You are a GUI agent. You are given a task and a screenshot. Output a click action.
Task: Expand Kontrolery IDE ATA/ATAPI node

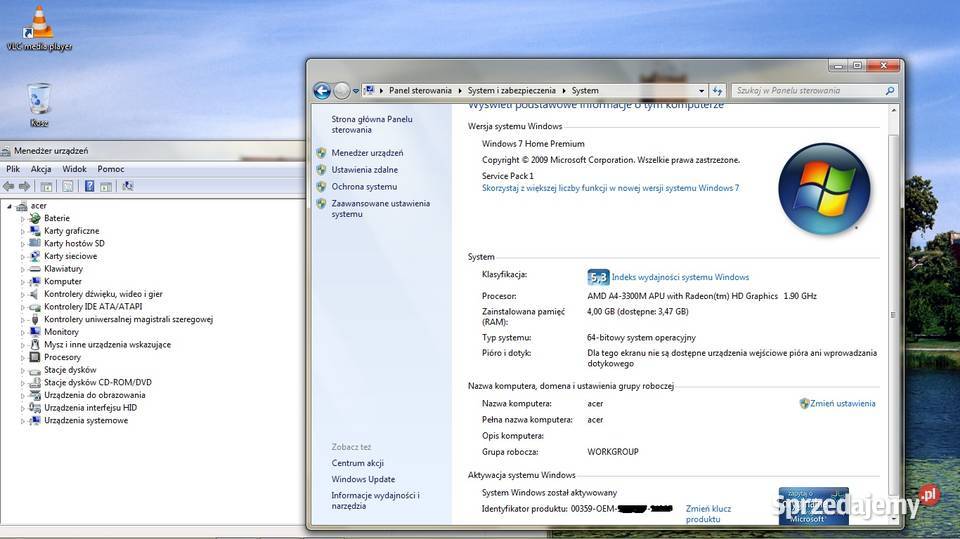pyautogui.click(x=23, y=307)
